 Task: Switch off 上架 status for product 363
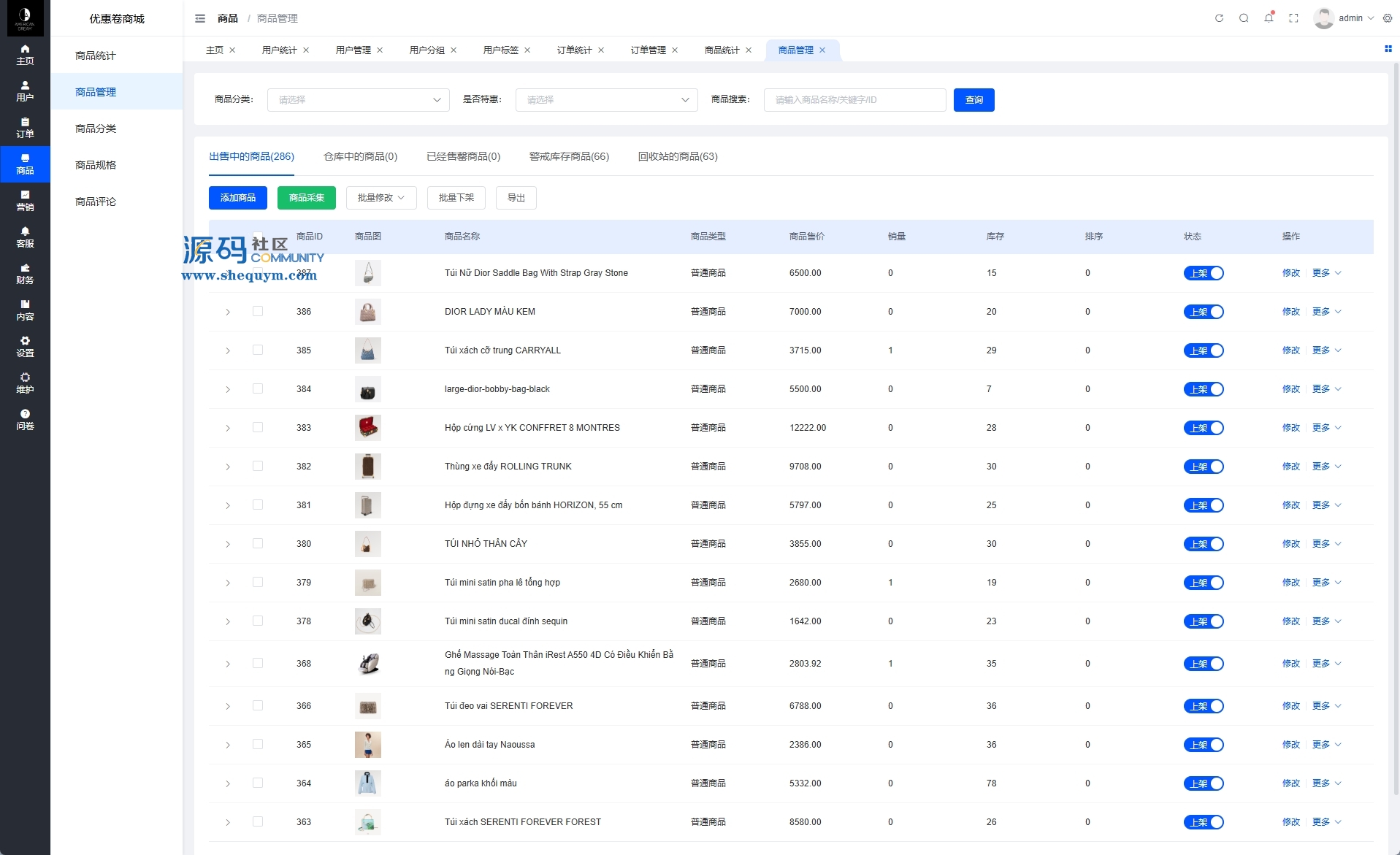pyautogui.click(x=1203, y=822)
